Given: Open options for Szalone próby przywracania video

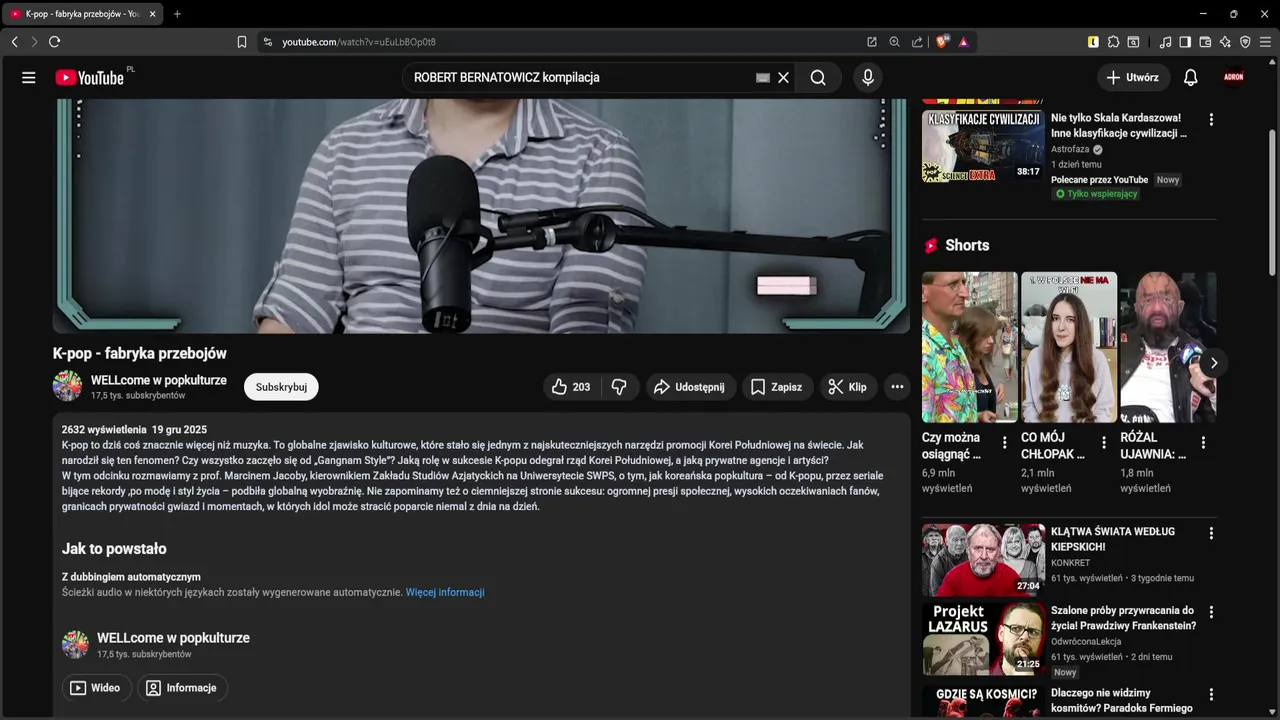Looking at the screenshot, I should [1211, 612].
